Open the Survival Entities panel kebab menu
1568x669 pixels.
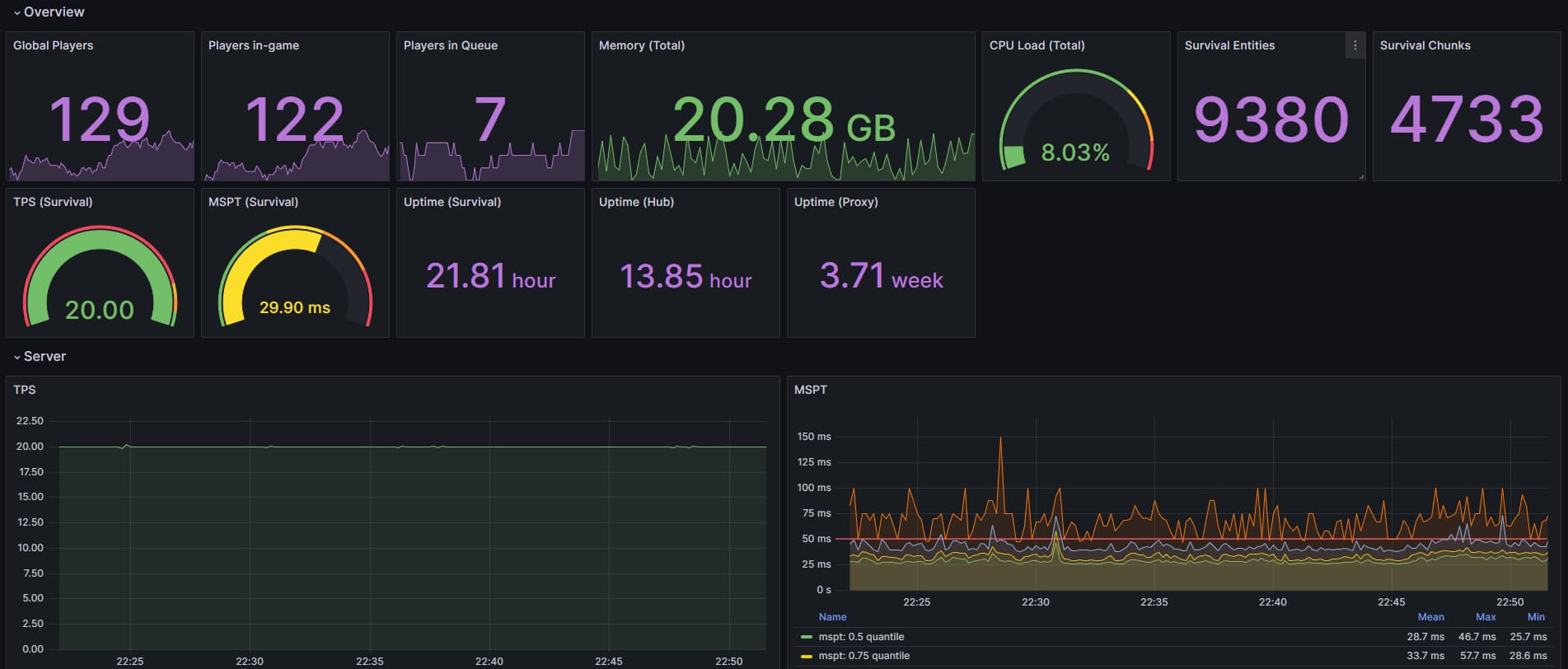click(x=1355, y=46)
